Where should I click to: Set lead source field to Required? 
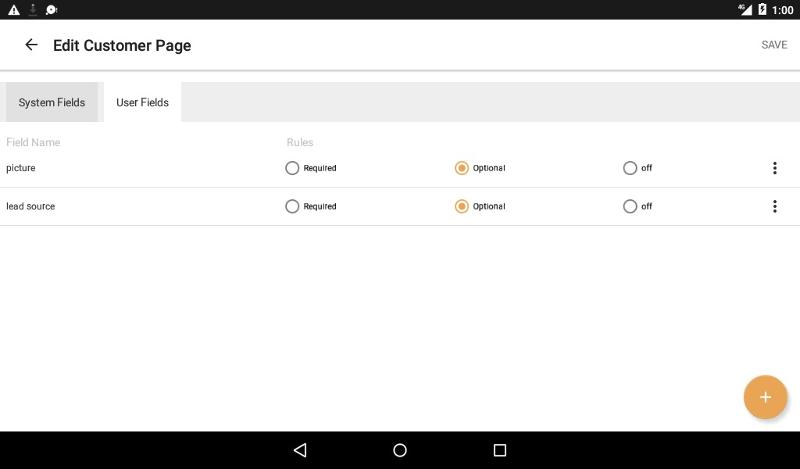click(x=311, y=206)
